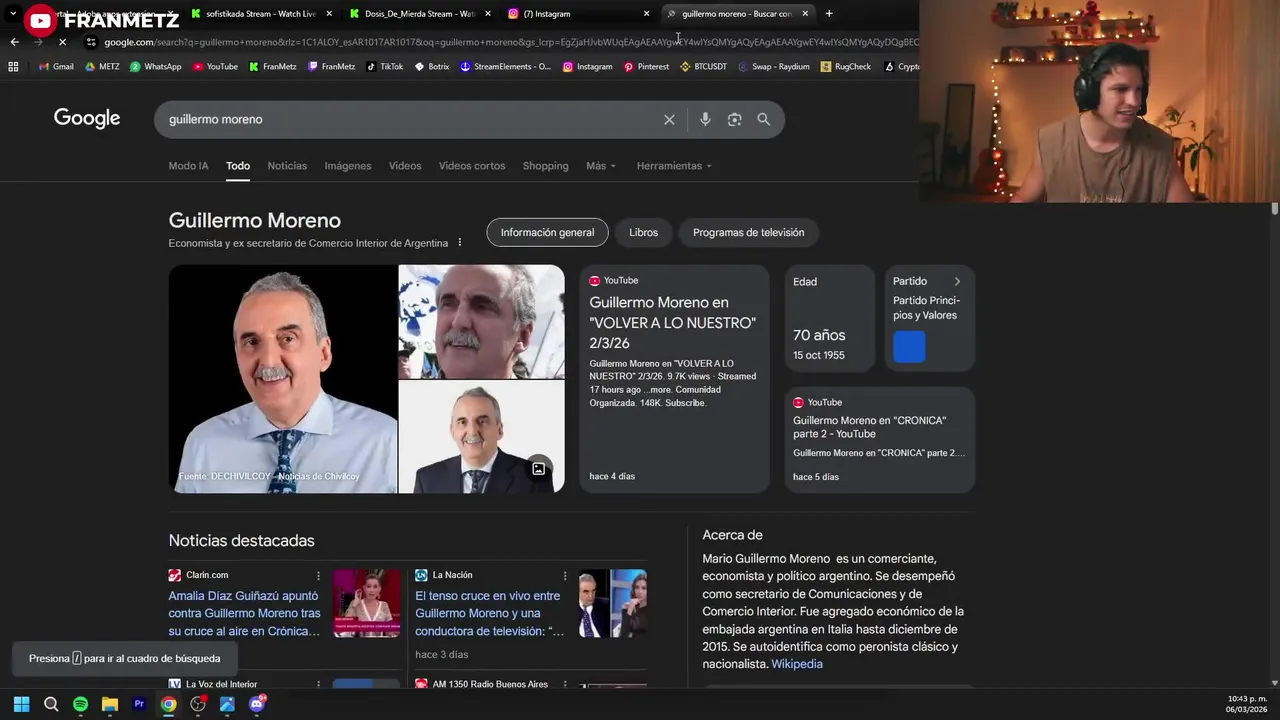Viewport: 1280px width, 720px height.
Task: Click the Libros chip
Action: click(643, 233)
